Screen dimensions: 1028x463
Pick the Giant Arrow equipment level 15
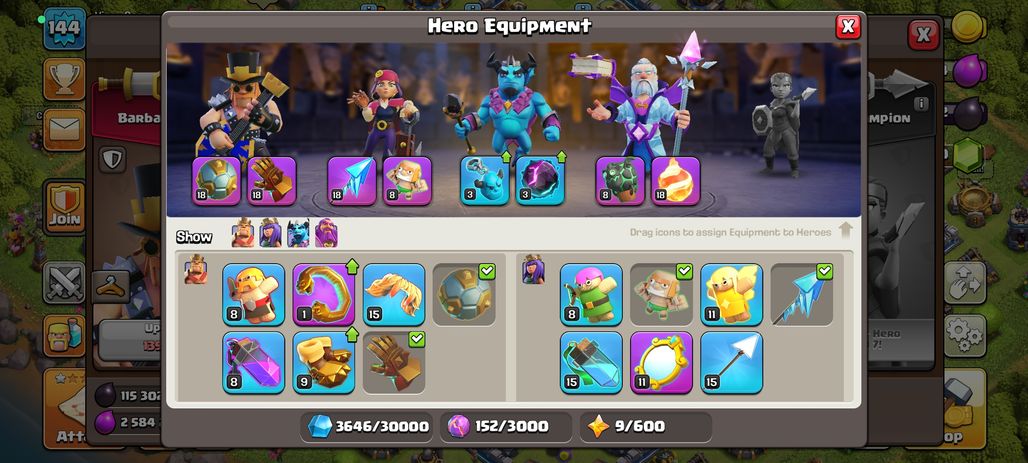click(x=732, y=362)
